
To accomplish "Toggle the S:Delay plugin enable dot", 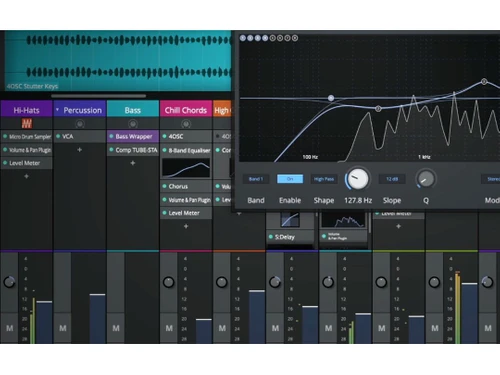I will (x=271, y=237).
